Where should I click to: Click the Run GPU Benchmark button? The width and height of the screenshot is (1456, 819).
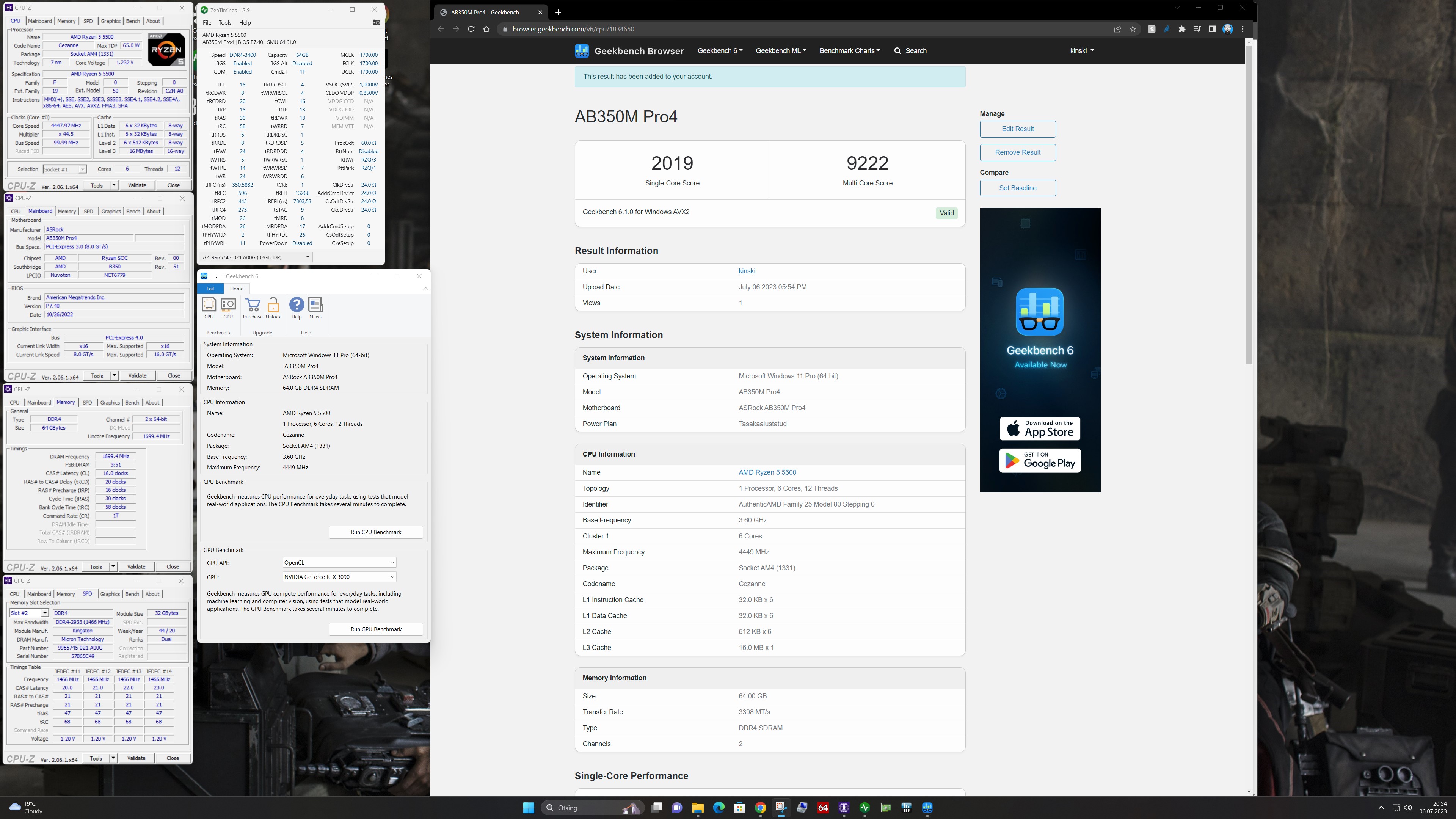(x=376, y=630)
